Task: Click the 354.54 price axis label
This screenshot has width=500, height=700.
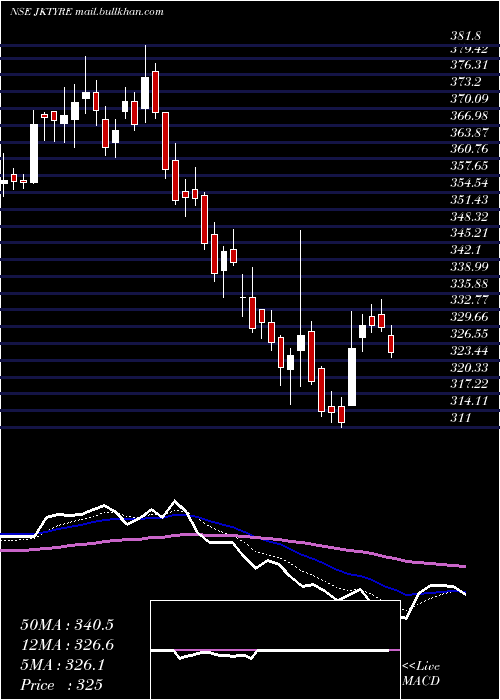Action: pyautogui.click(x=469, y=183)
